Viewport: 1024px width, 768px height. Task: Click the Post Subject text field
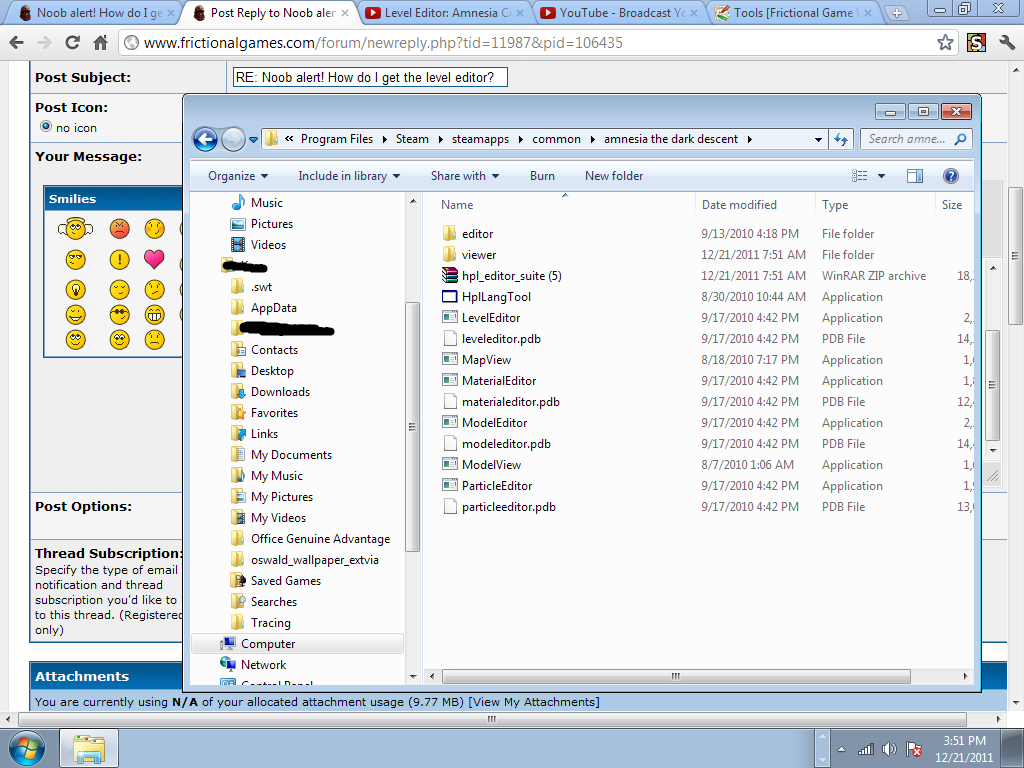370,77
